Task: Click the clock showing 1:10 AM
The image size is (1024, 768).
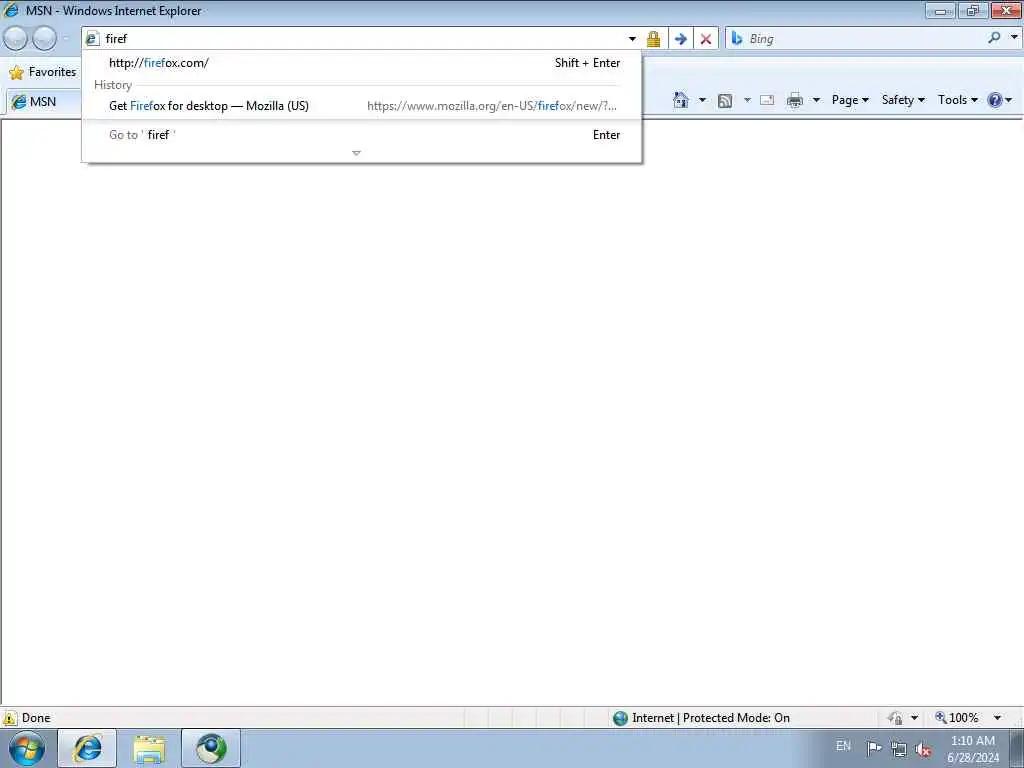Action: (972, 741)
